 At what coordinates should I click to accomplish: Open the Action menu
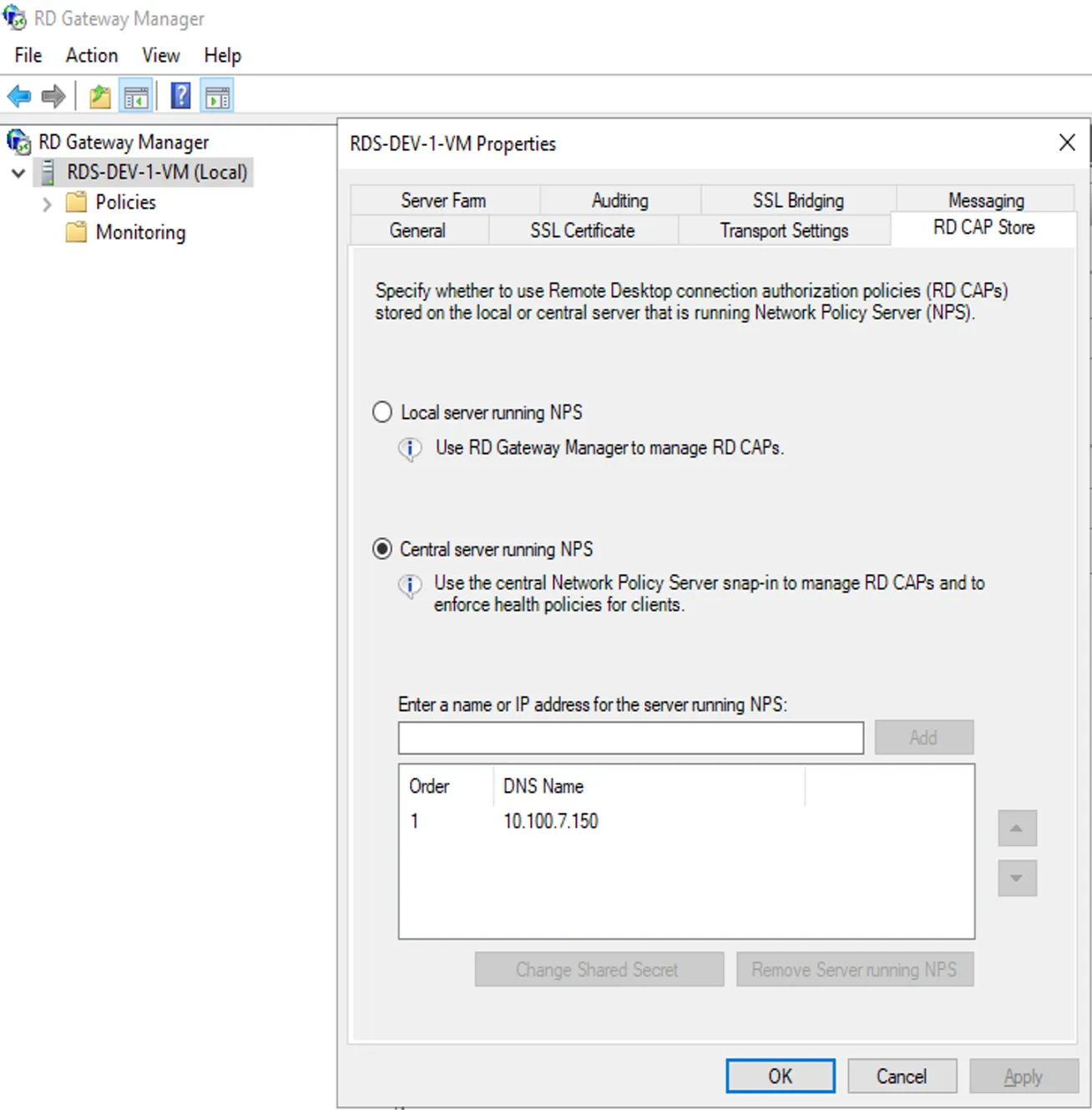click(x=91, y=55)
